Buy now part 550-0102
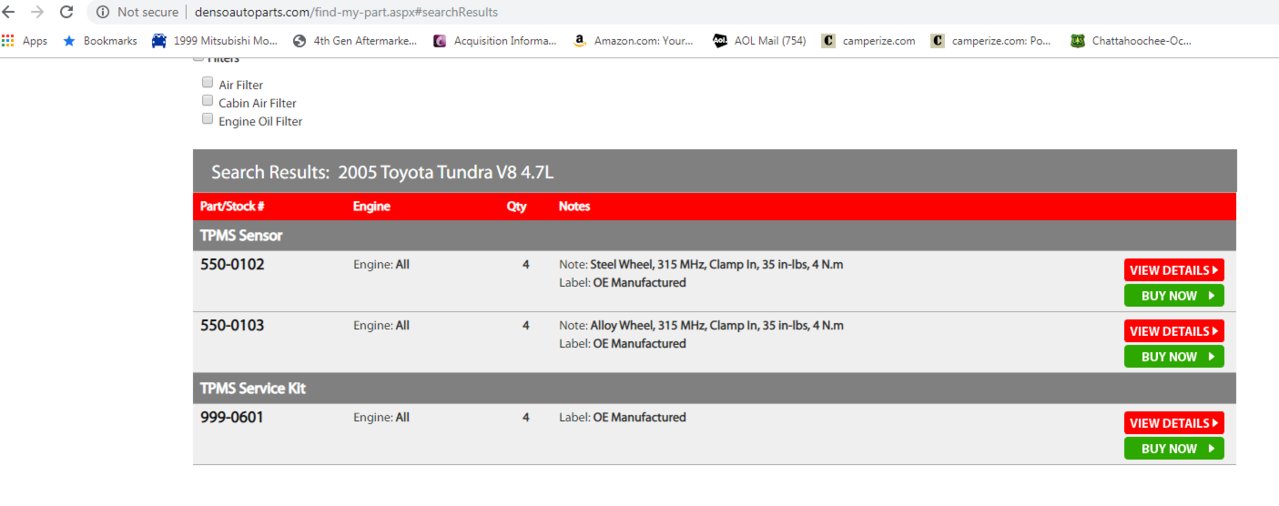Screen dimensions: 1279x506 click(1174, 296)
